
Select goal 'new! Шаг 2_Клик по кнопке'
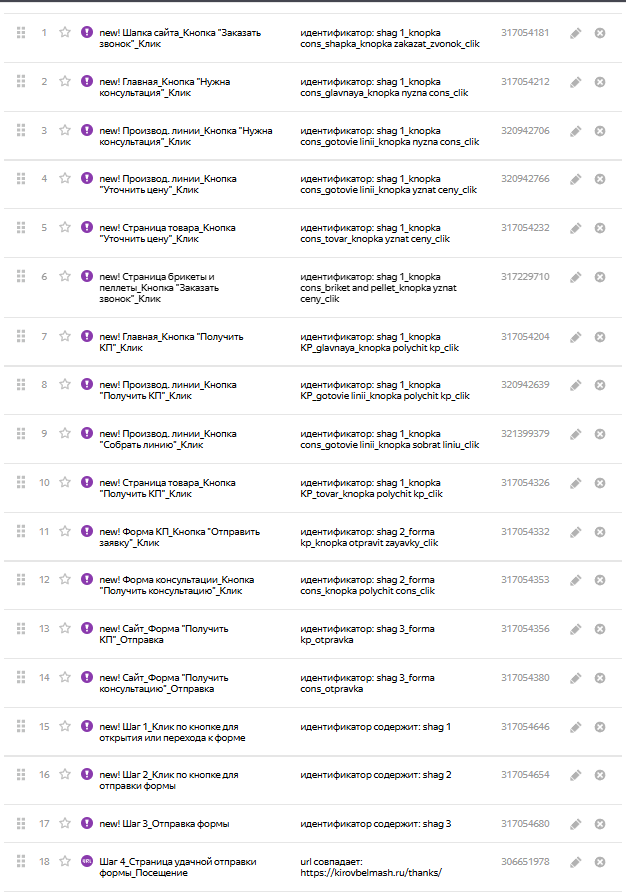coord(169,781)
